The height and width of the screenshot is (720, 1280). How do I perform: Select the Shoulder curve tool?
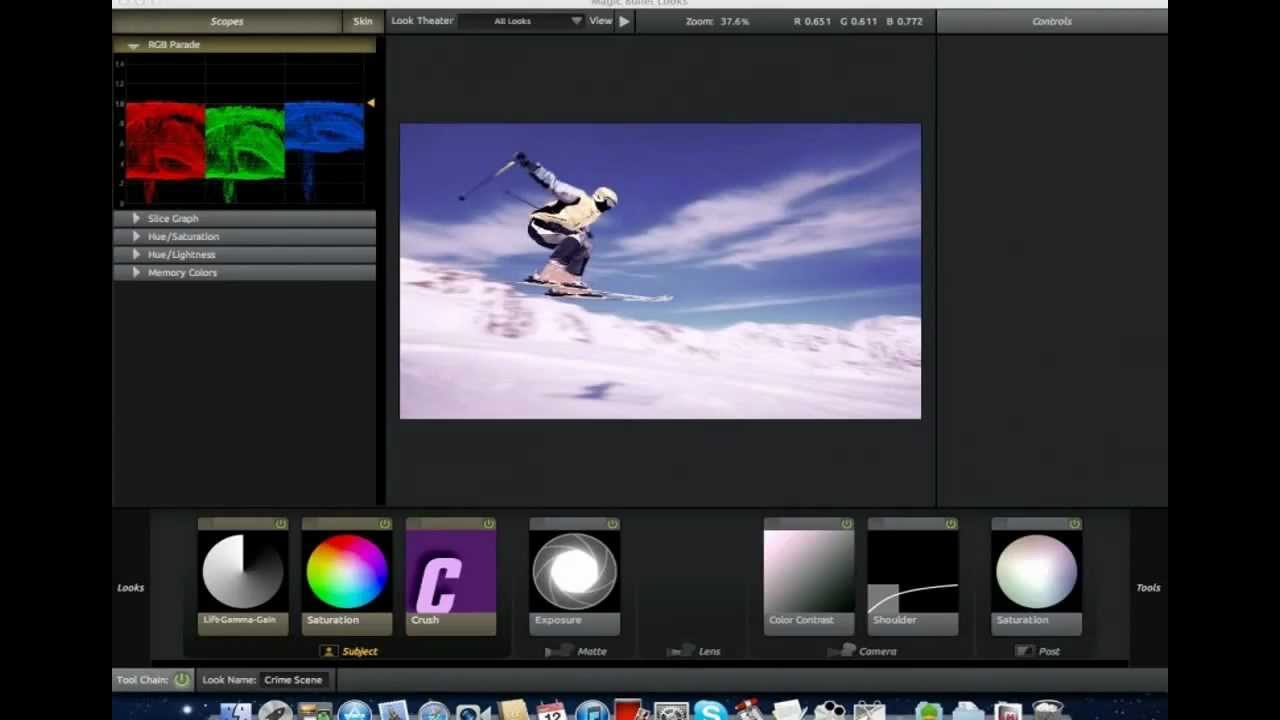(913, 577)
